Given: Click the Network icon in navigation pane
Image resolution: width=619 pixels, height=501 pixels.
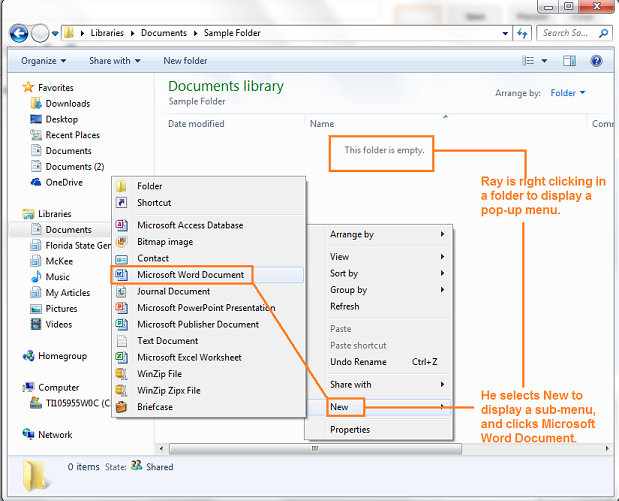Looking at the screenshot, I should [x=28, y=434].
